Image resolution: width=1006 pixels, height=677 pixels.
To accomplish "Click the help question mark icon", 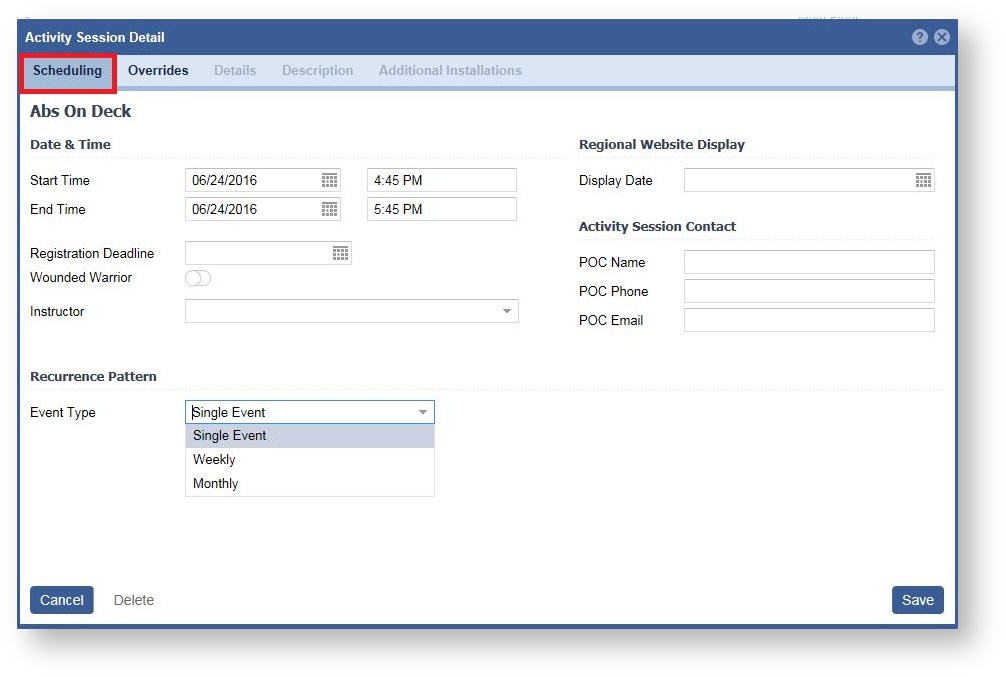I will 918,37.
